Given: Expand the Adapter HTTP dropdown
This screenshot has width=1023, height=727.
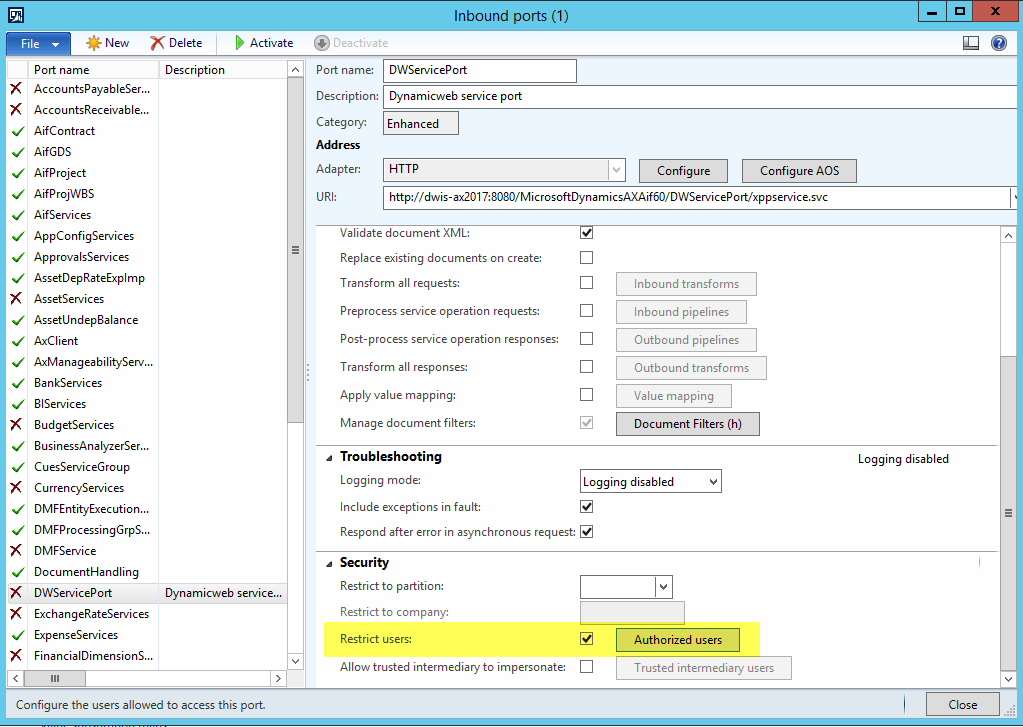Looking at the screenshot, I should click(617, 170).
